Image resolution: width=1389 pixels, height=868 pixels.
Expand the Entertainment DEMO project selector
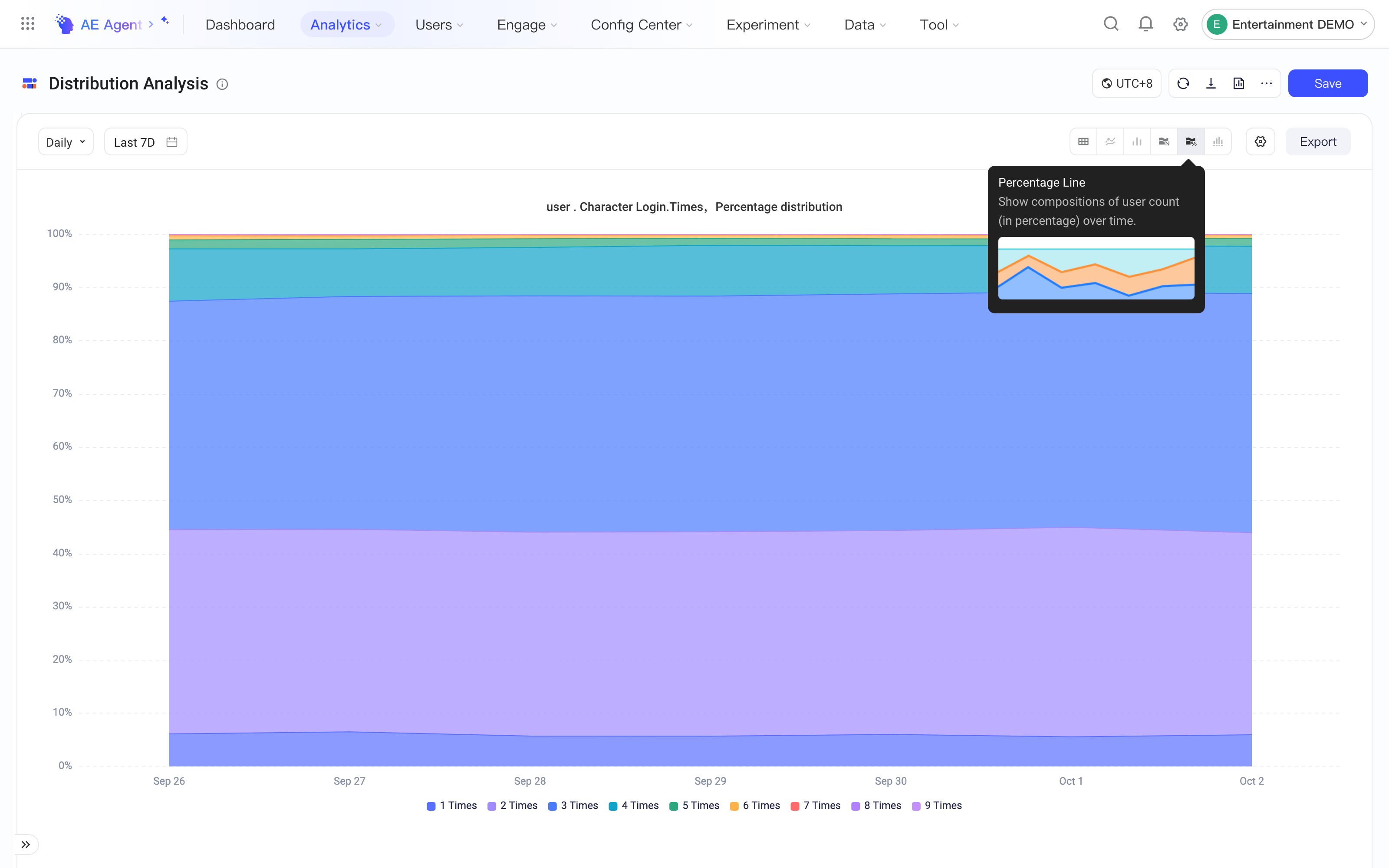coord(1288,24)
